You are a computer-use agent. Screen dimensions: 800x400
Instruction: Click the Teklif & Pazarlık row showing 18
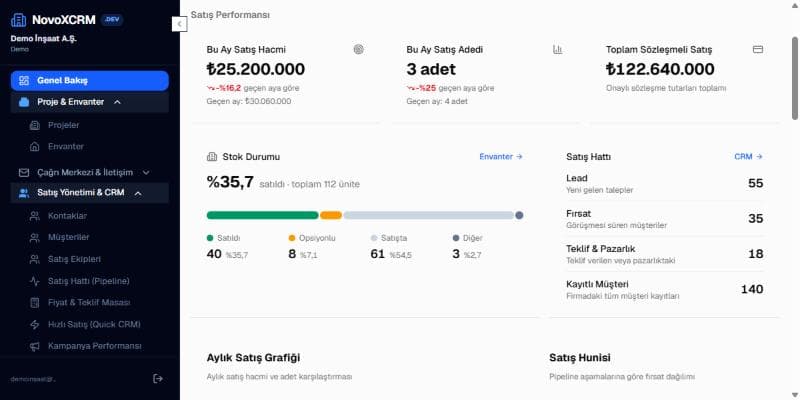click(665, 254)
